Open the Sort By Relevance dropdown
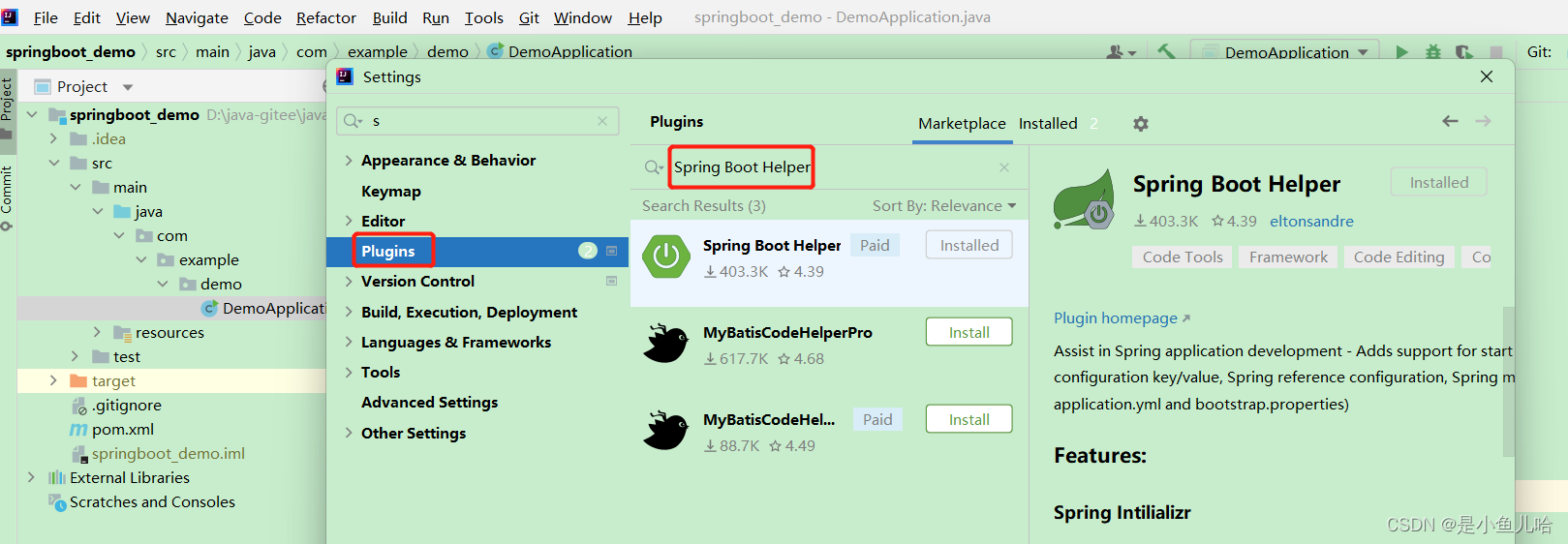 click(944, 205)
